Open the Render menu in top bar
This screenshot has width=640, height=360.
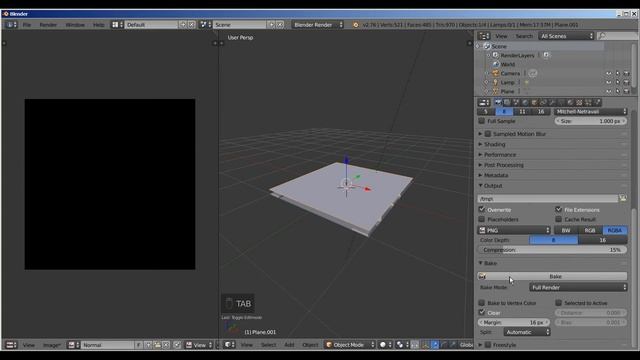(48, 24)
